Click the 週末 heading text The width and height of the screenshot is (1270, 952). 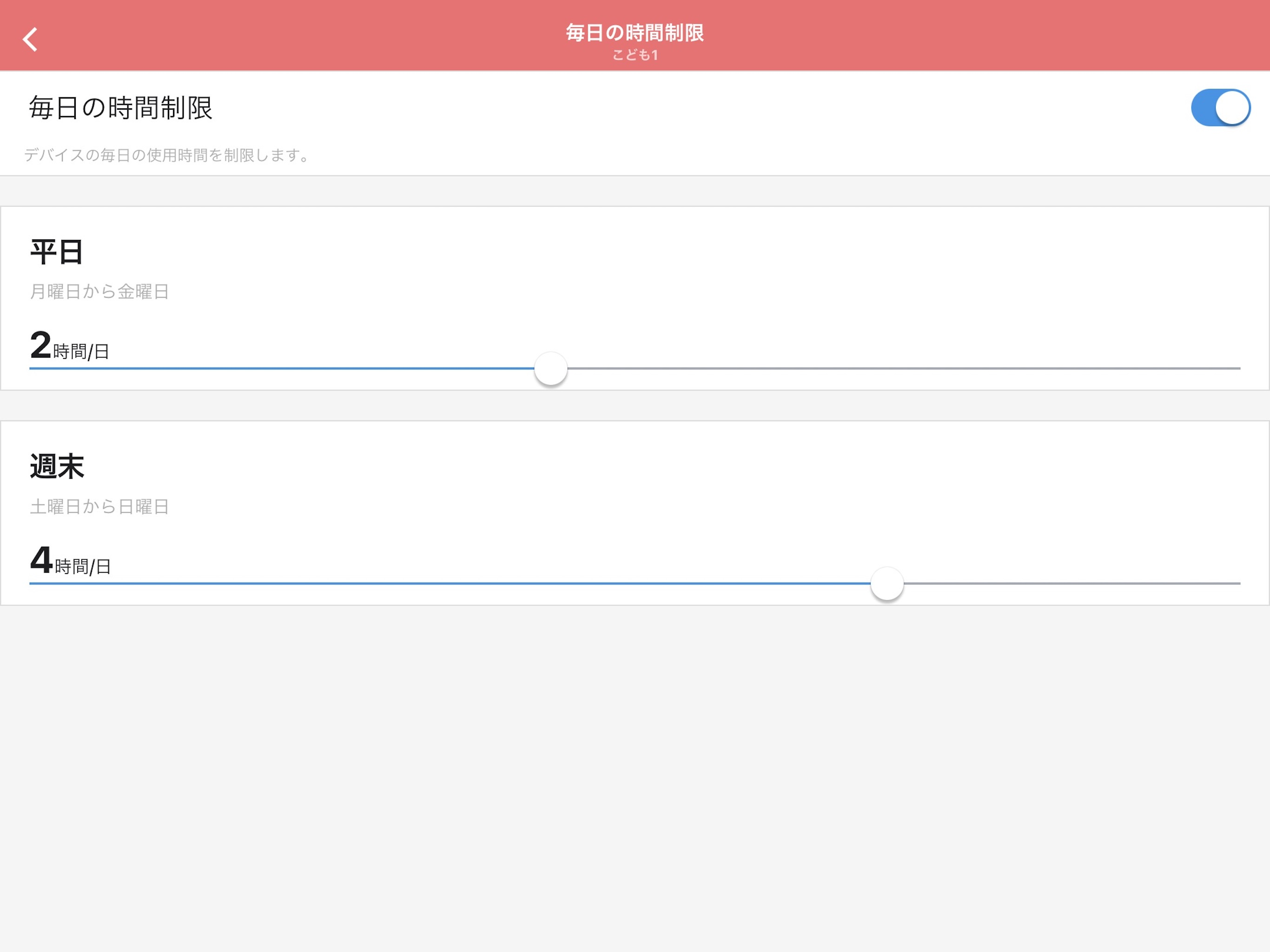click(x=57, y=466)
